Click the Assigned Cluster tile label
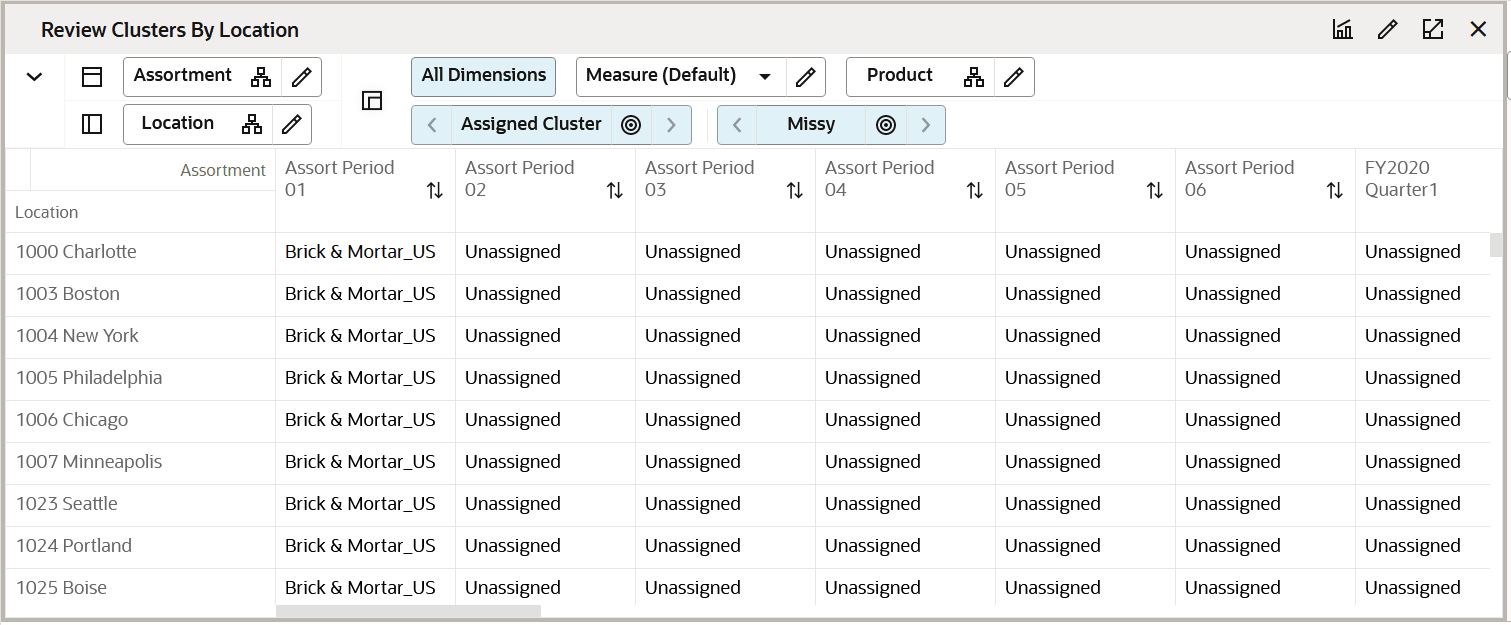 tap(531, 124)
